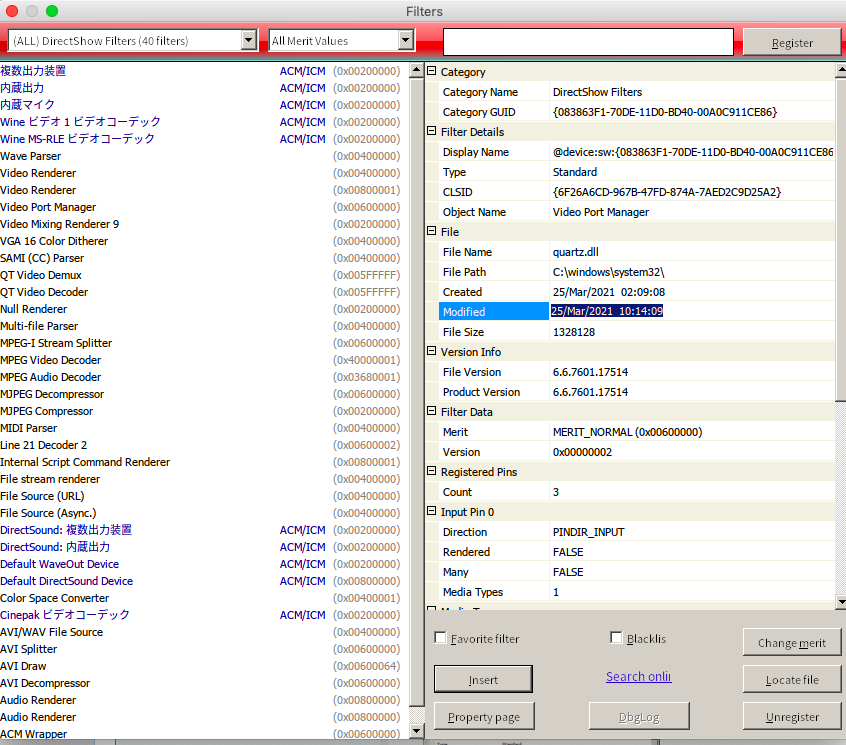
Task: Collapse the Registered Pins section
Action: coord(432,472)
